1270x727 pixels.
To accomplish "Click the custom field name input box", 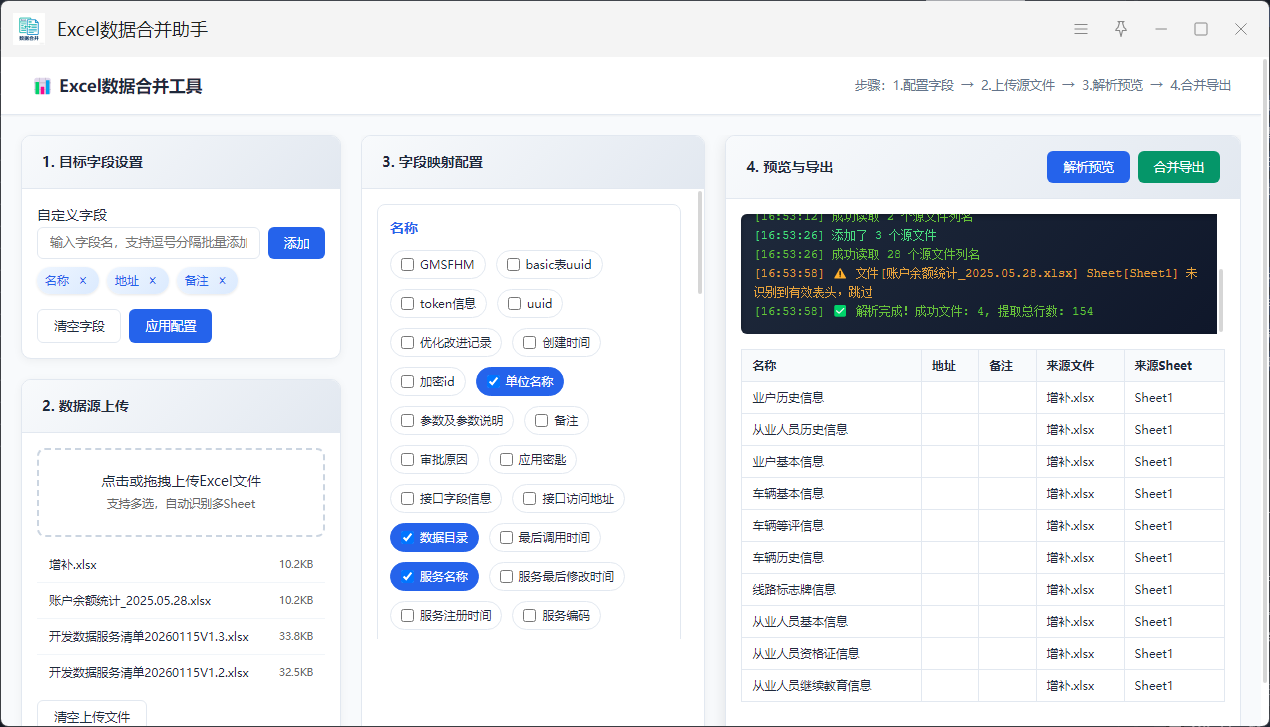I will [148, 243].
